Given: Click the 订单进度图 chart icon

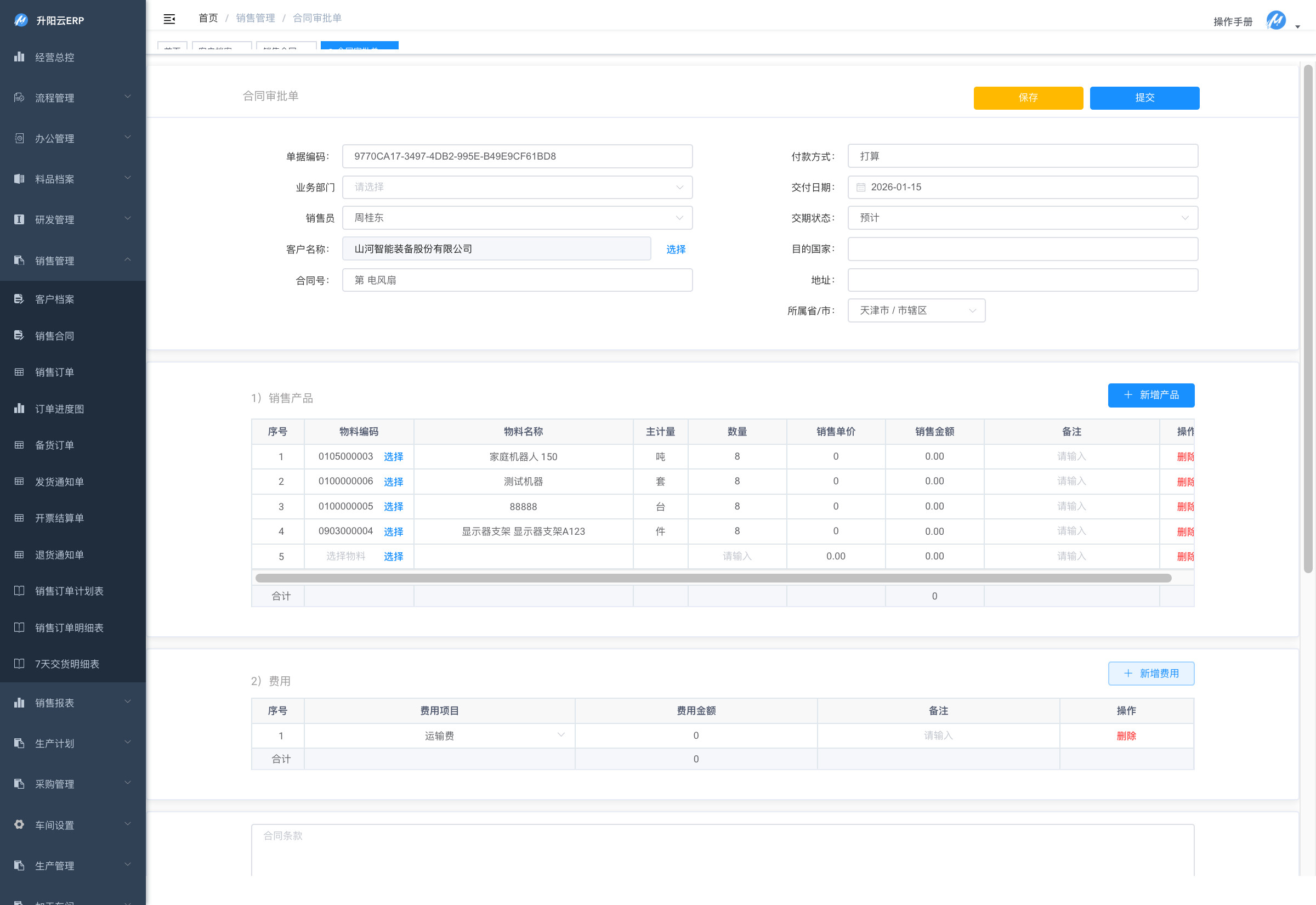Looking at the screenshot, I should [19, 408].
